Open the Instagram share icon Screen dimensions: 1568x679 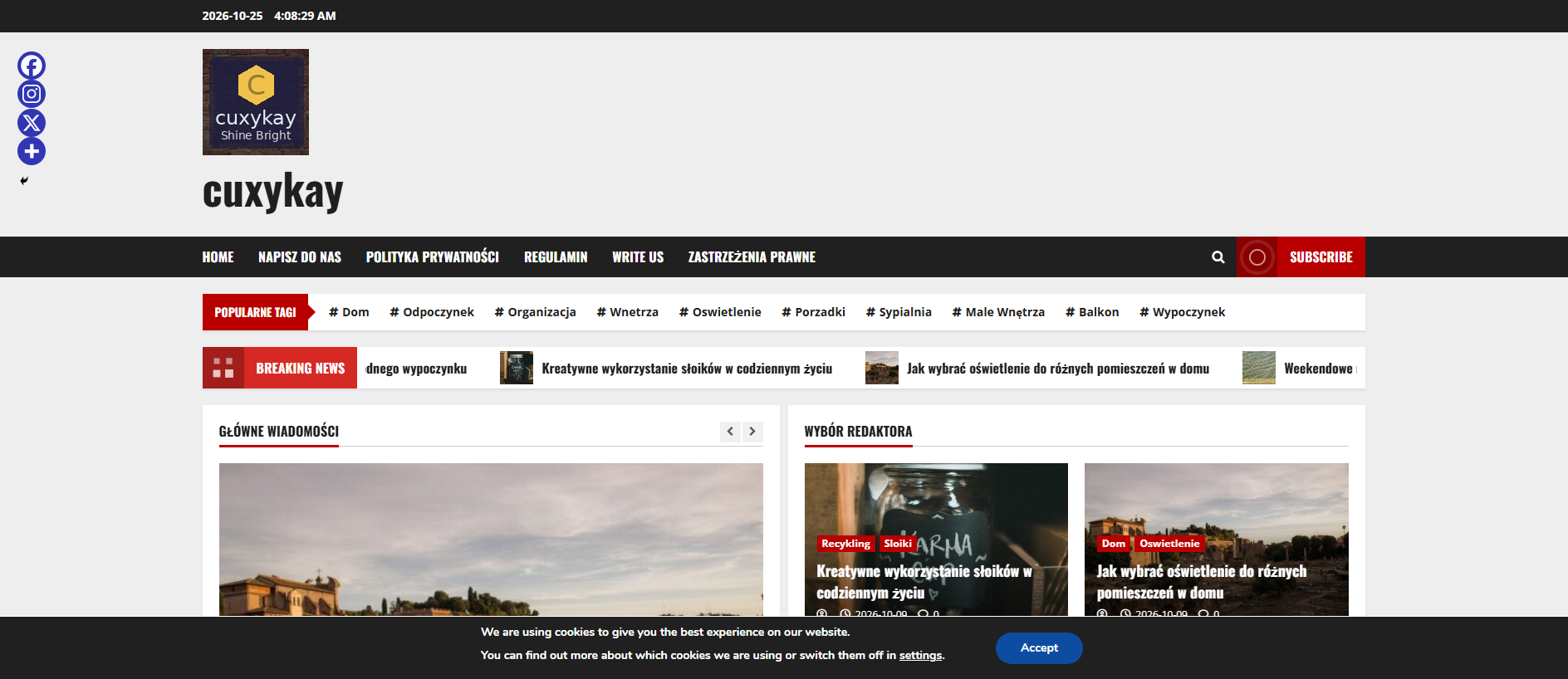click(x=32, y=94)
